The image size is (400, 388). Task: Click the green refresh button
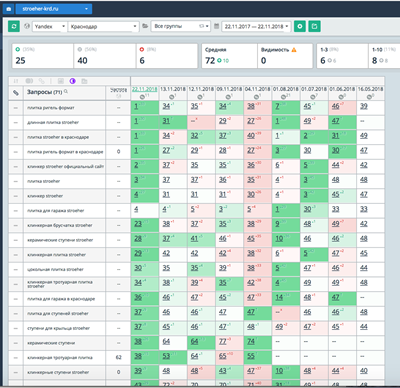pos(14,26)
